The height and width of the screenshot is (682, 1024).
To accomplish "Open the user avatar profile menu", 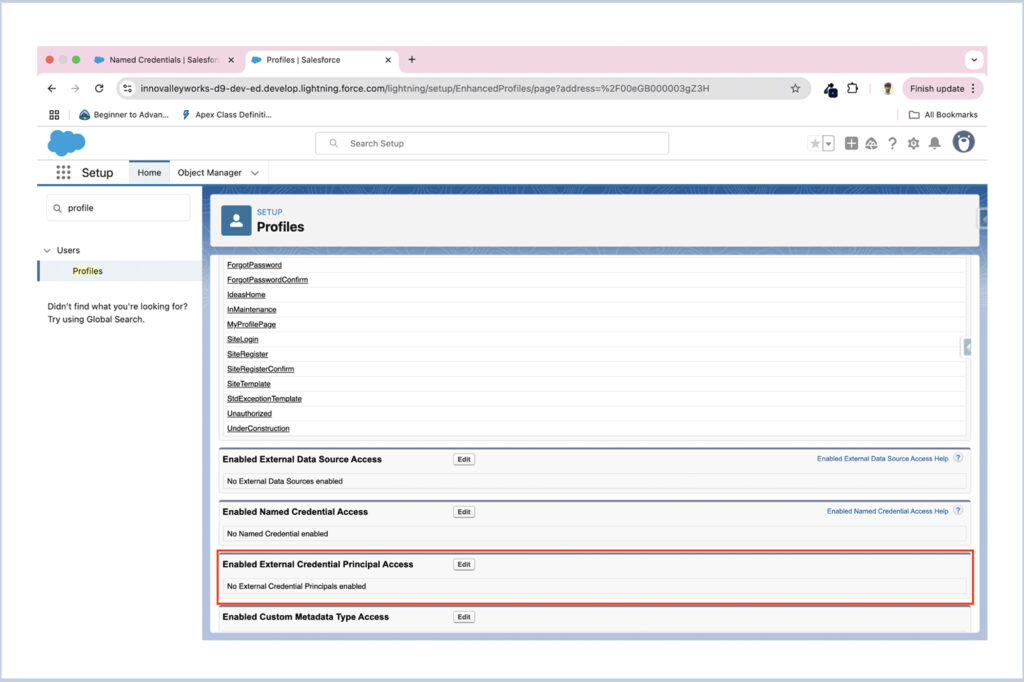I will 963,142.
